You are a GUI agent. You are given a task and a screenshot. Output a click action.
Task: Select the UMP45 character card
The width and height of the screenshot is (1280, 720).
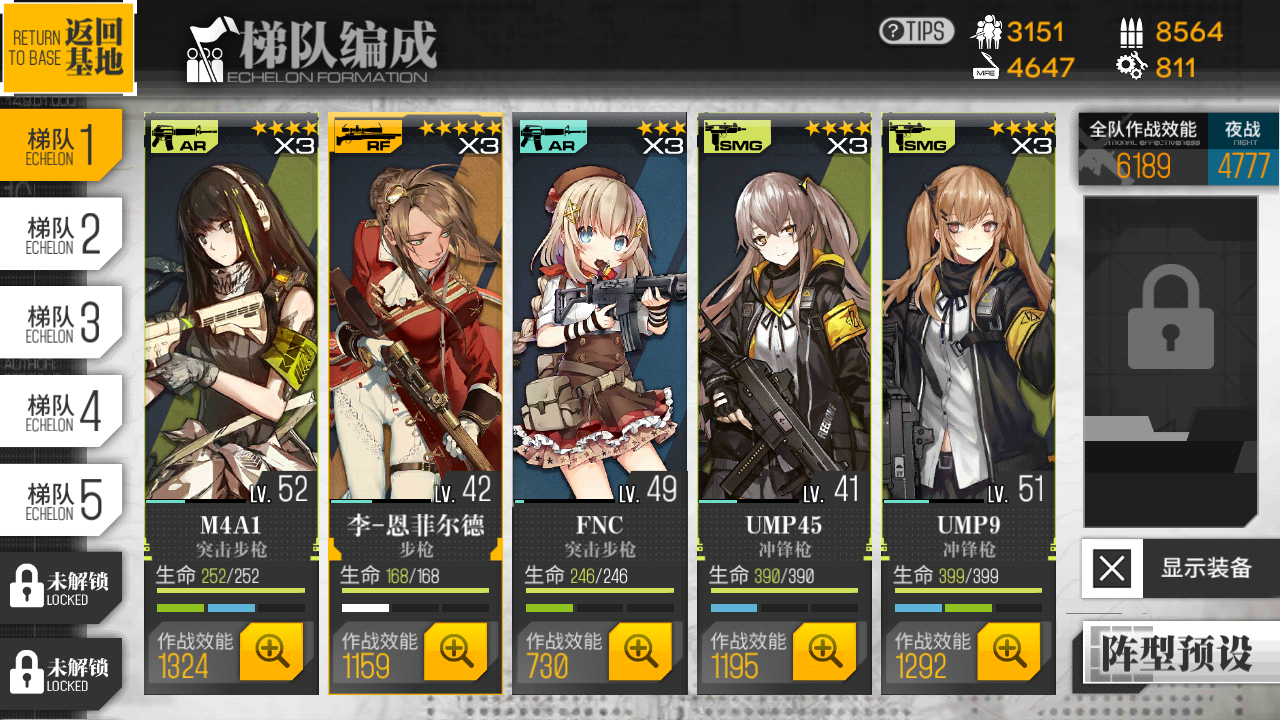(x=784, y=403)
